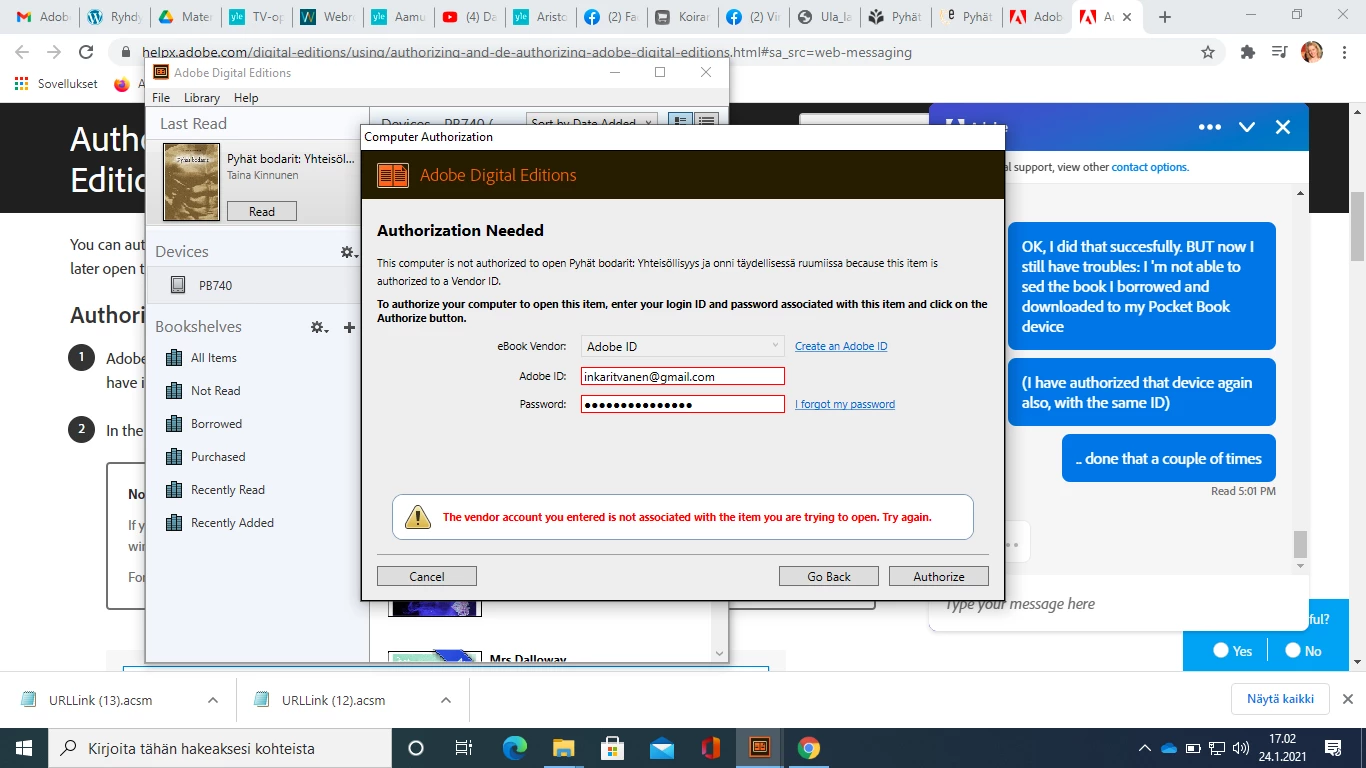Image resolution: width=1366 pixels, height=768 pixels.
Task: Click the Go Back button
Action: [829, 576]
